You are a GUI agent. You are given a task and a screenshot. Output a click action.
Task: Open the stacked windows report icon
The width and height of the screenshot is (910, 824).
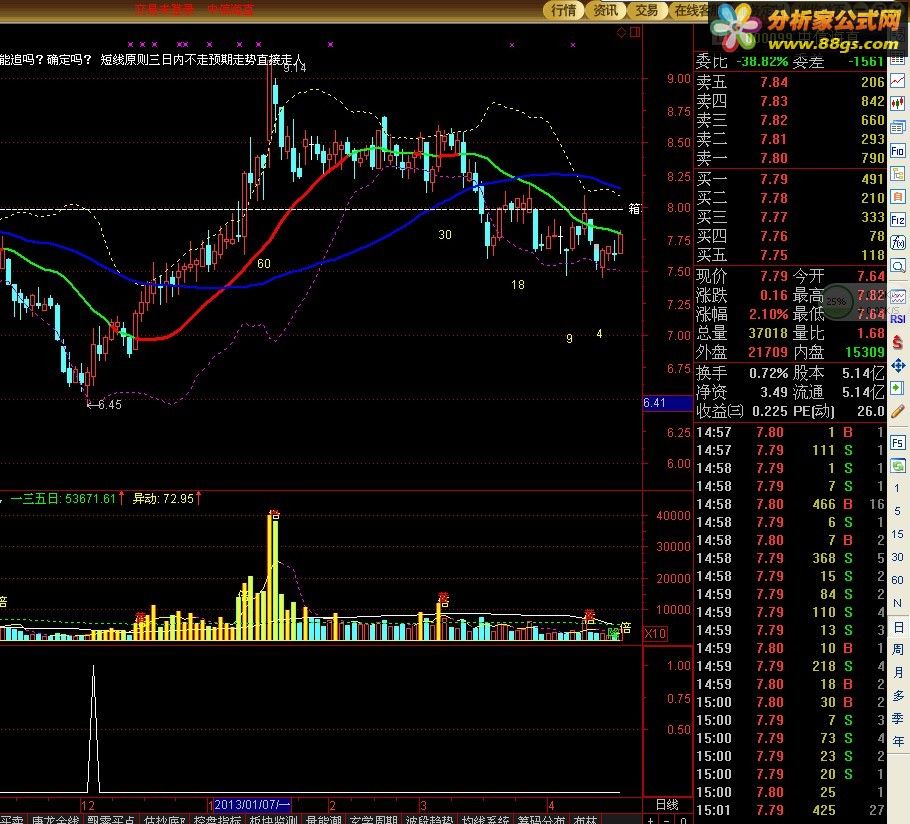(x=898, y=127)
